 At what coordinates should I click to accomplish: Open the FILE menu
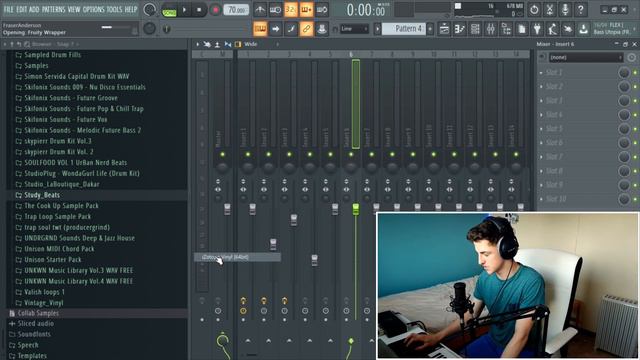tap(8, 9)
